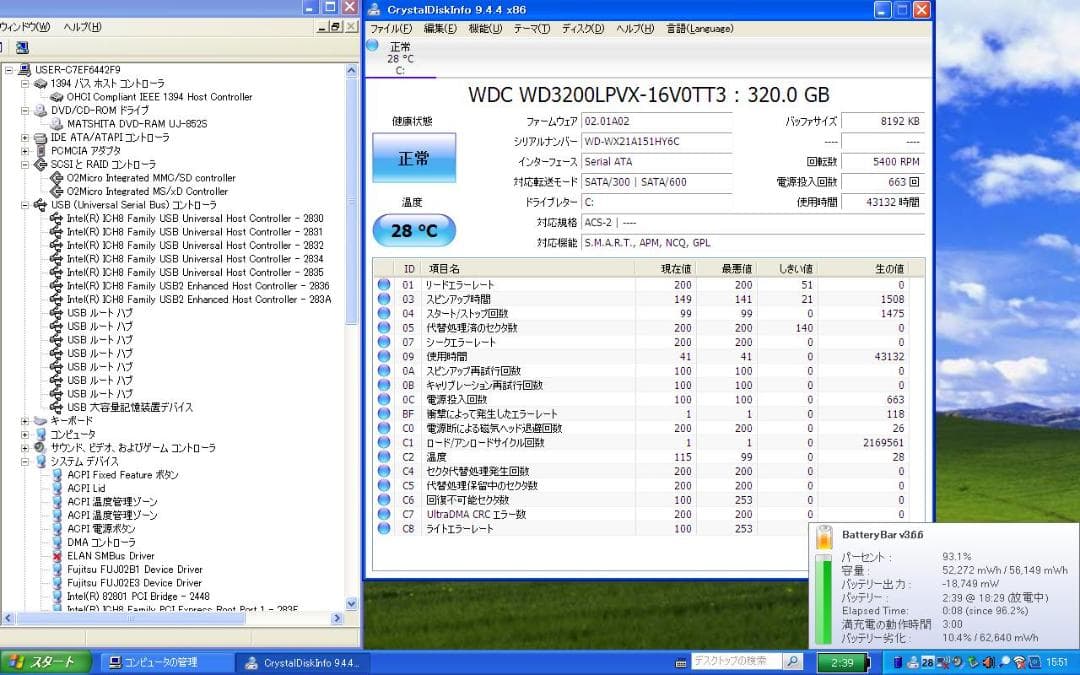Click the 正常 health status button
Image resolution: width=1080 pixels, height=675 pixels.
pyautogui.click(x=413, y=158)
